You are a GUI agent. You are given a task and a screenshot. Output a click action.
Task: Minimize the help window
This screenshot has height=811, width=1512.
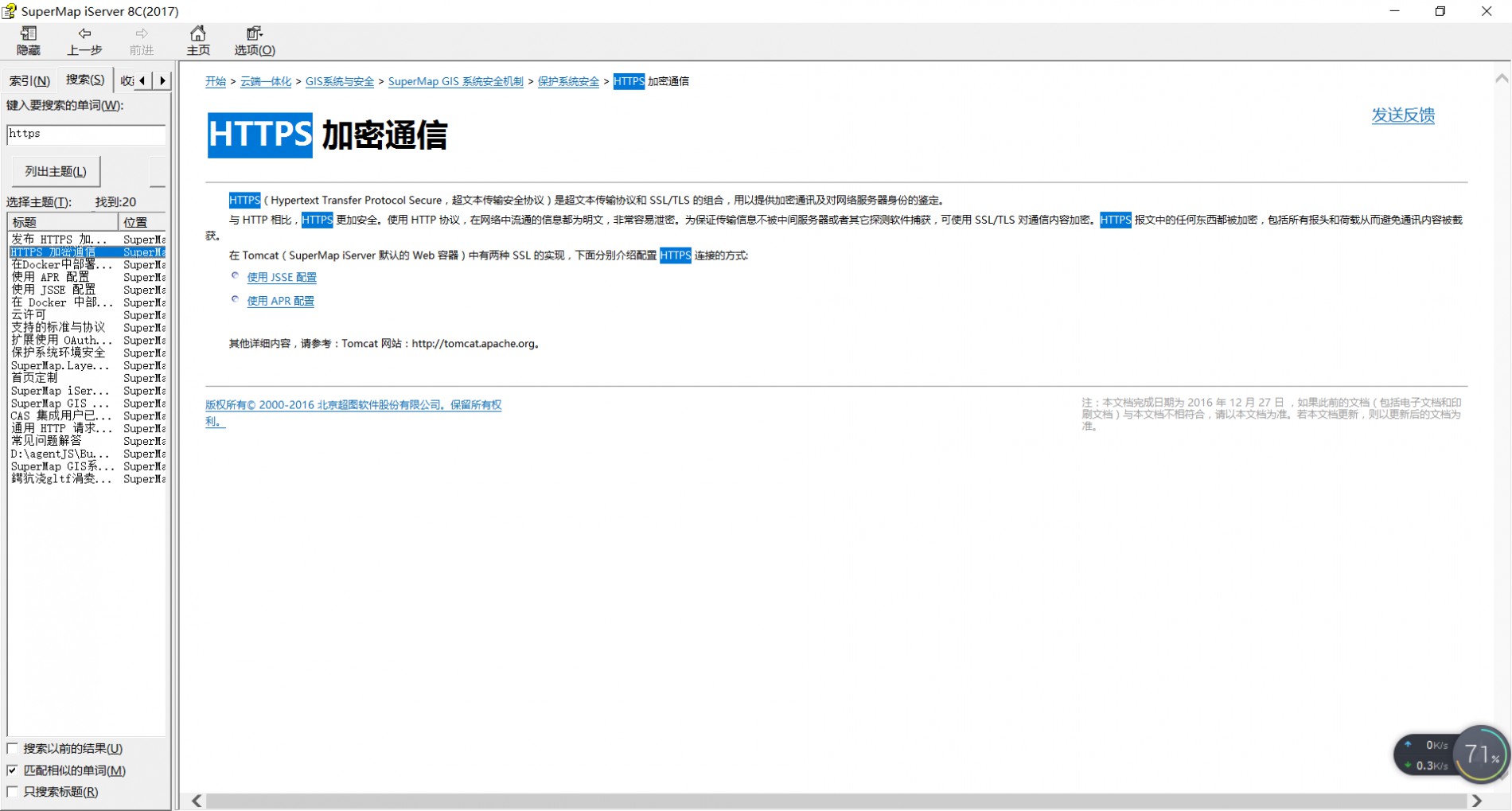(1394, 11)
